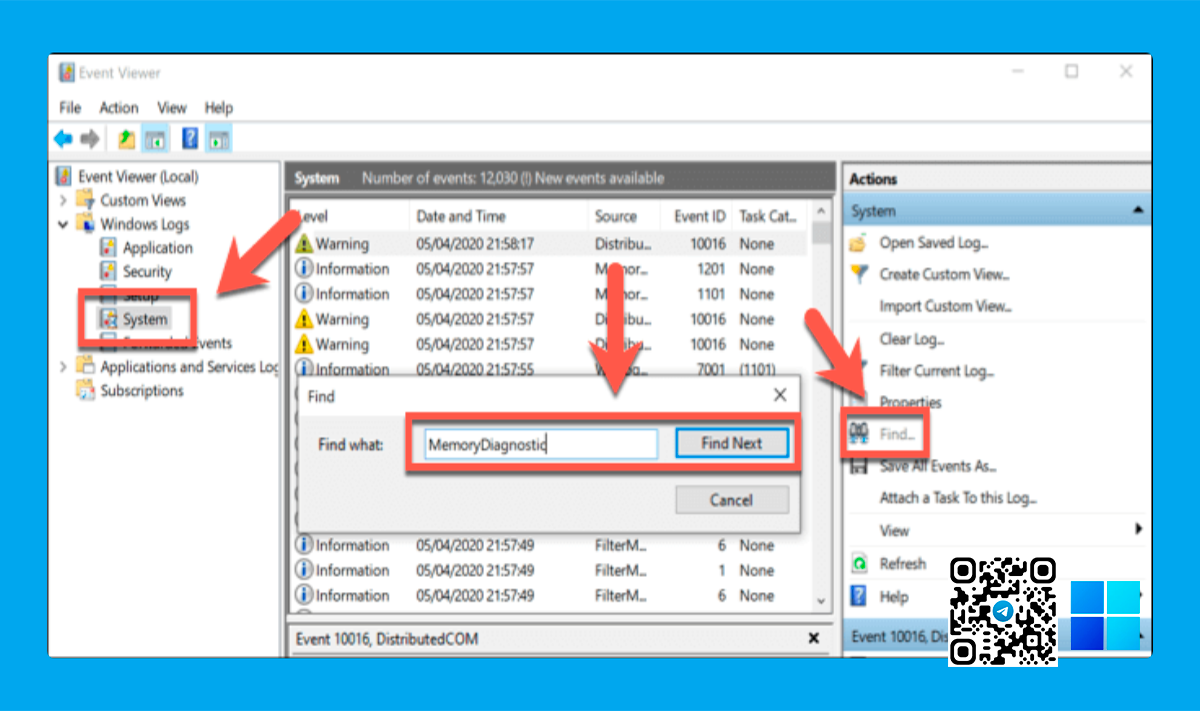Close the Event 10016 DistributedCOM preview pane

tap(814, 639)
